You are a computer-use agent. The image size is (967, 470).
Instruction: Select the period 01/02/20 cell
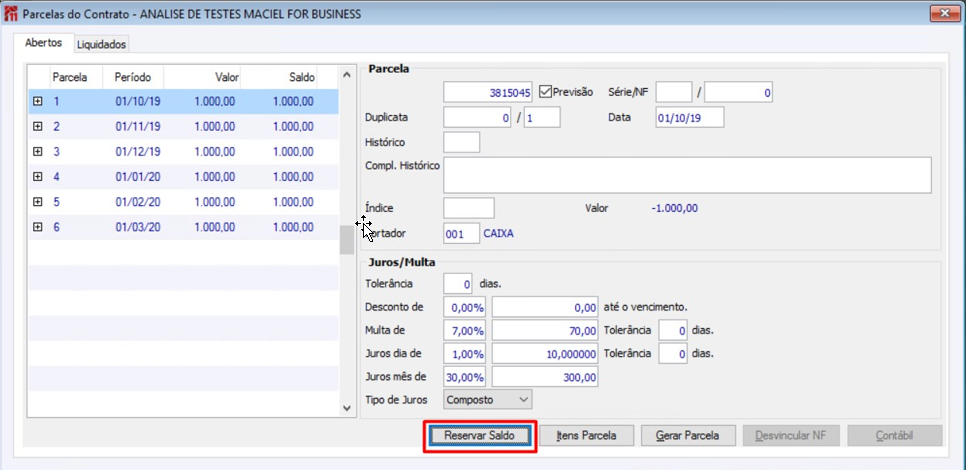point(138,202)
